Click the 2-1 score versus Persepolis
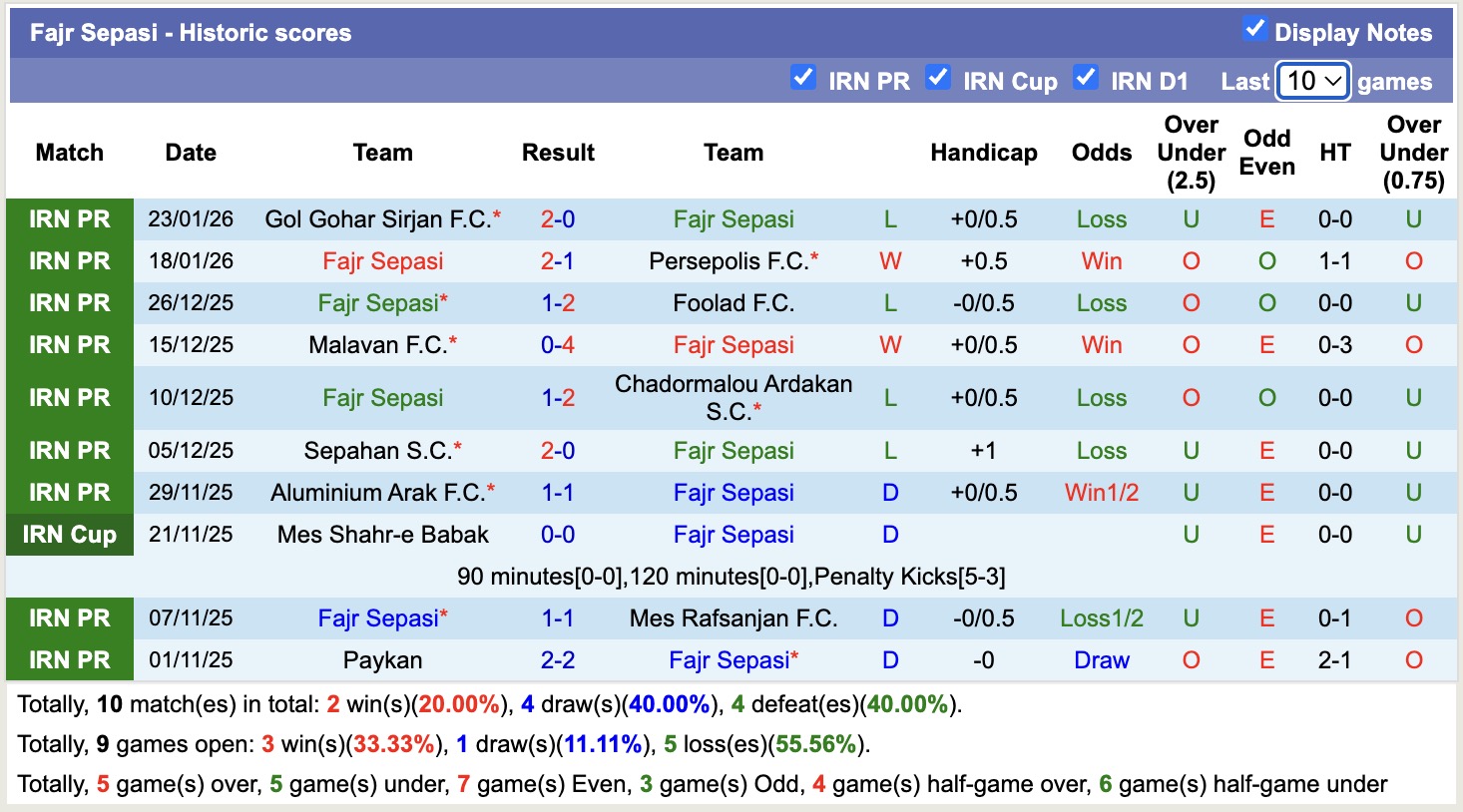1463x812 pixels. [x=558, y=261]
